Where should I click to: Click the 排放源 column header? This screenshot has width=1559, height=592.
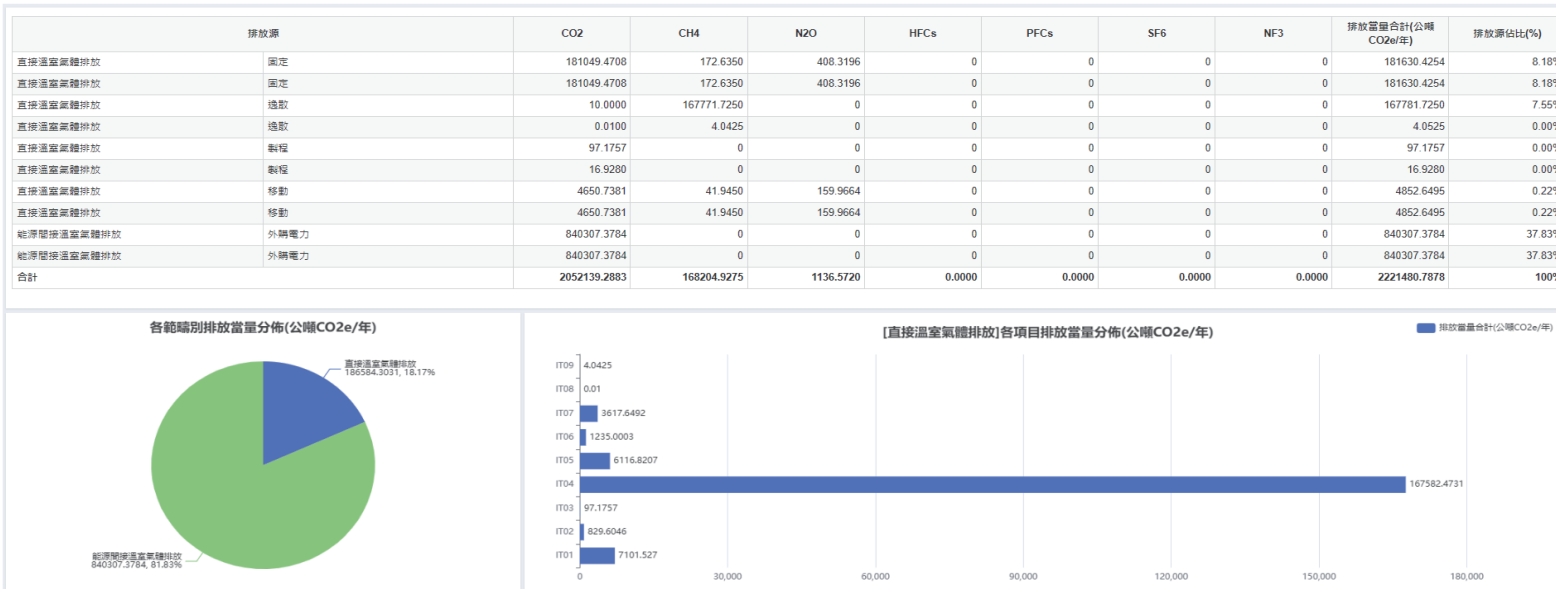(x=263, y=34)
